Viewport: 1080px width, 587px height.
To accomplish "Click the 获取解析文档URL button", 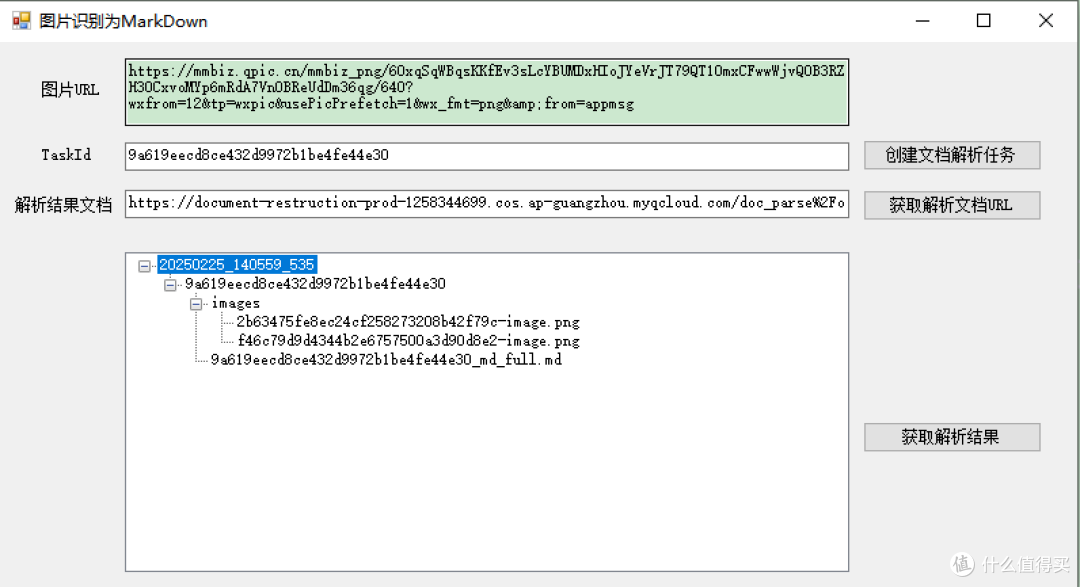I will tap(952, 205).
